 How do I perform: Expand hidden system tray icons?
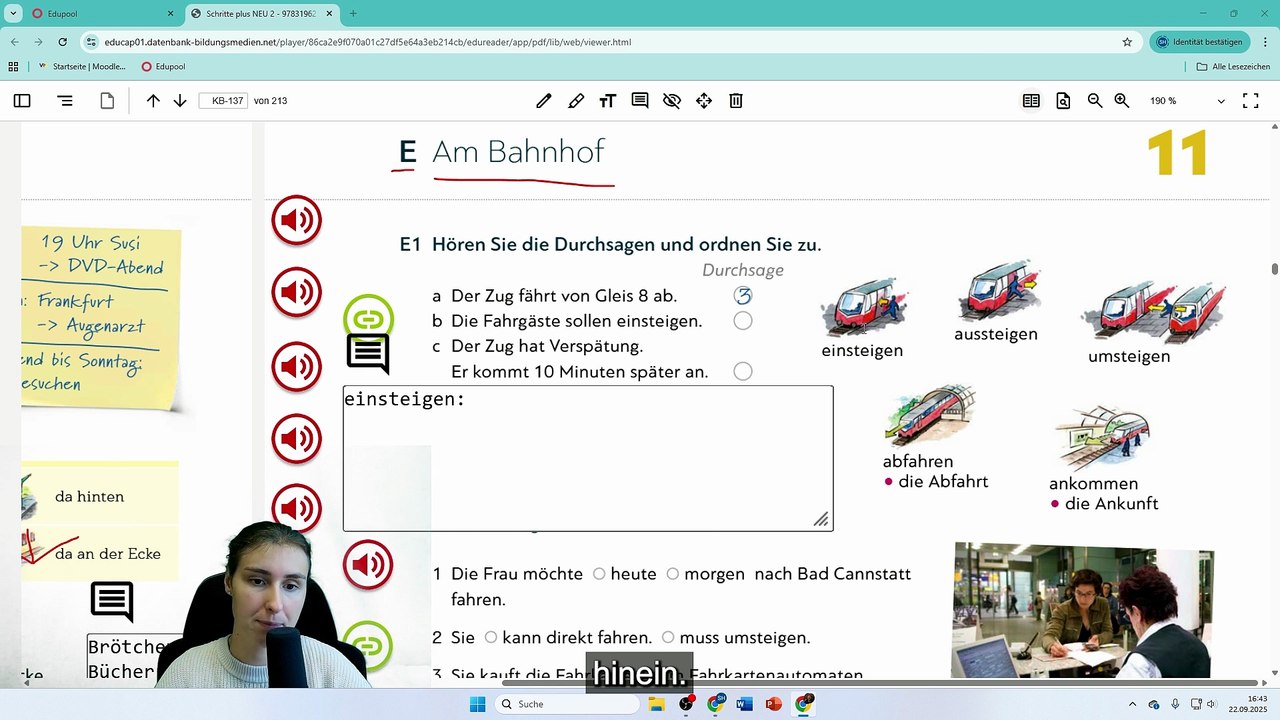1132,704
